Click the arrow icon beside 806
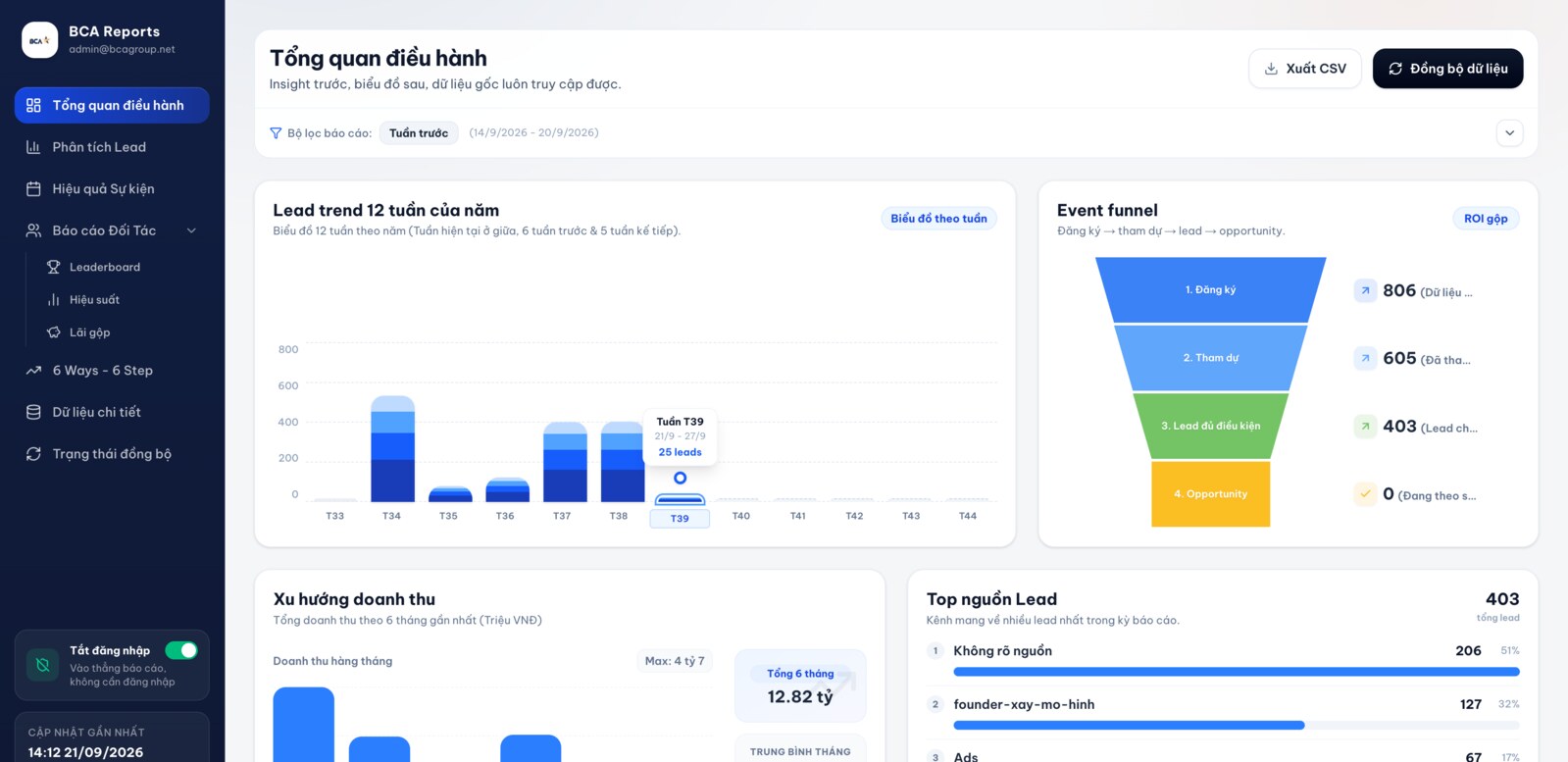Viewport: 1568px width, 762px height. tap(1365, 290)
